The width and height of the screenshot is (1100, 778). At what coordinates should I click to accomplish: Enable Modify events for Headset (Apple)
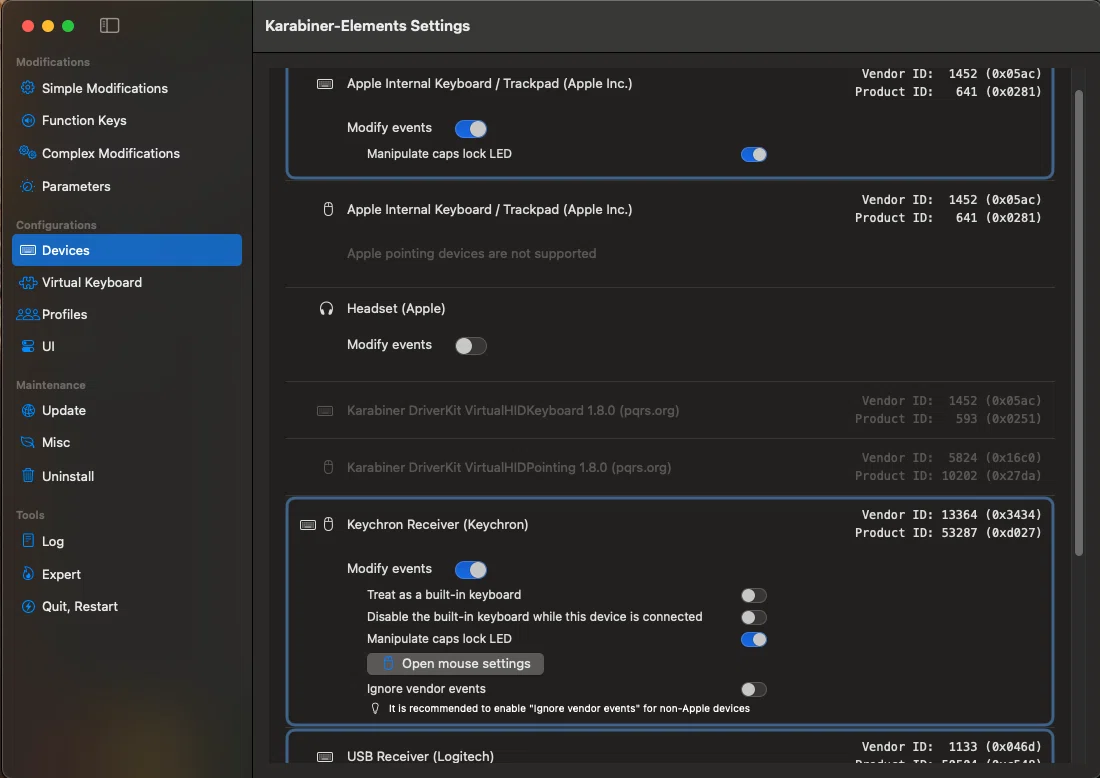(x=470, y=345)
